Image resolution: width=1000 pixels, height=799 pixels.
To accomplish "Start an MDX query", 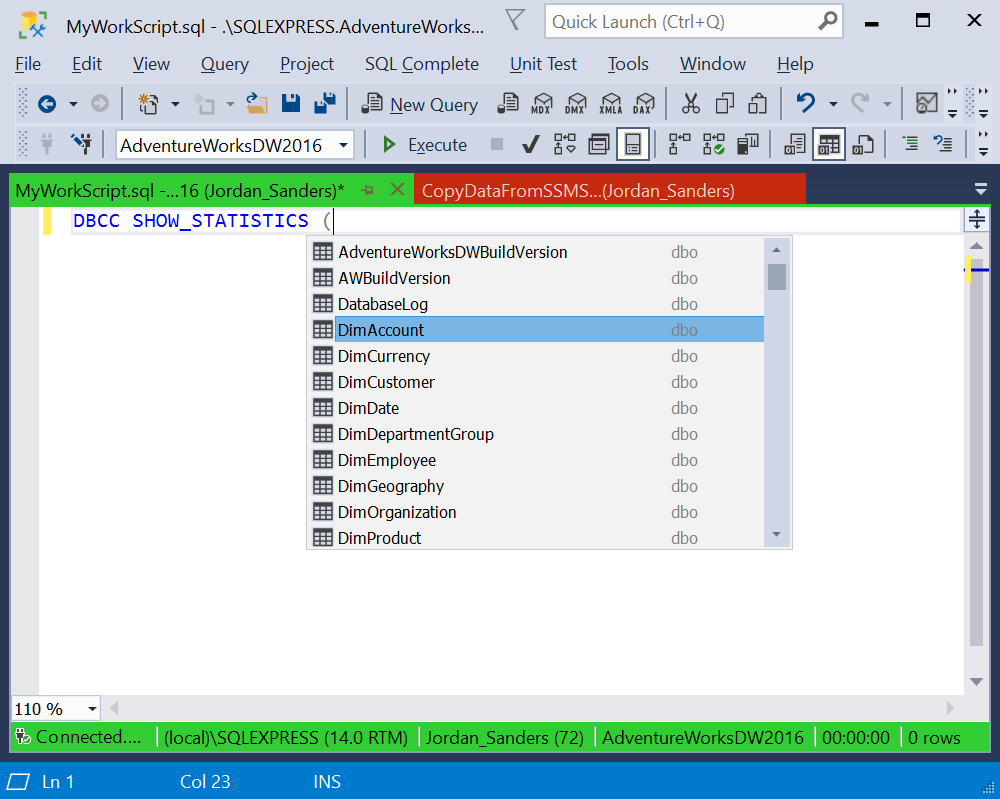I will 541,103.
